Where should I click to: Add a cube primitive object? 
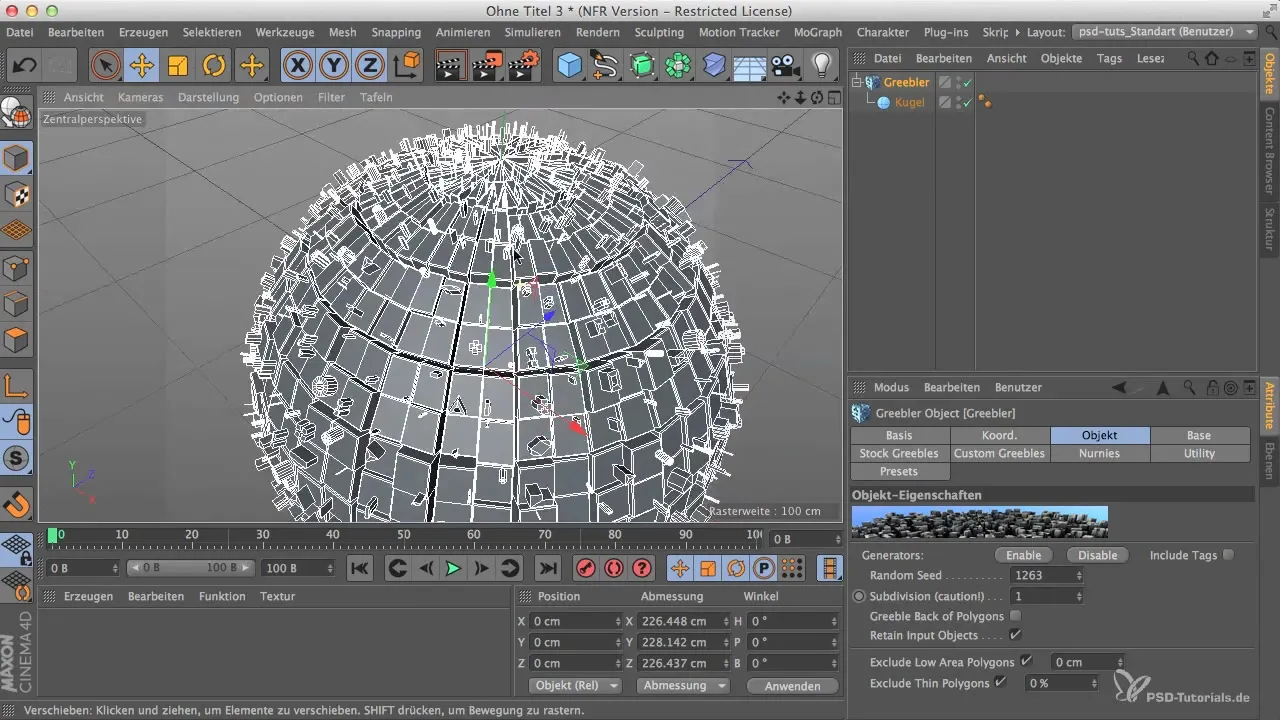[570, 66]
